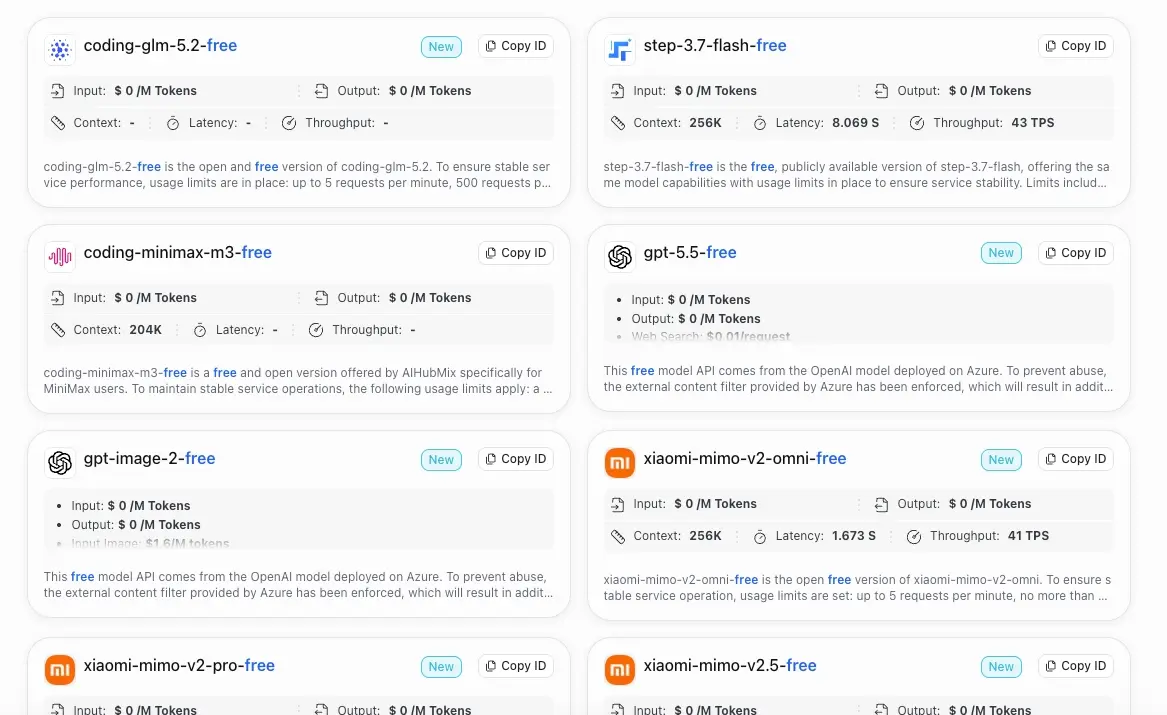
Task: Copy ID of step-3.7-flash-free
Action: pyautogui.click(x=1075, y=46)
